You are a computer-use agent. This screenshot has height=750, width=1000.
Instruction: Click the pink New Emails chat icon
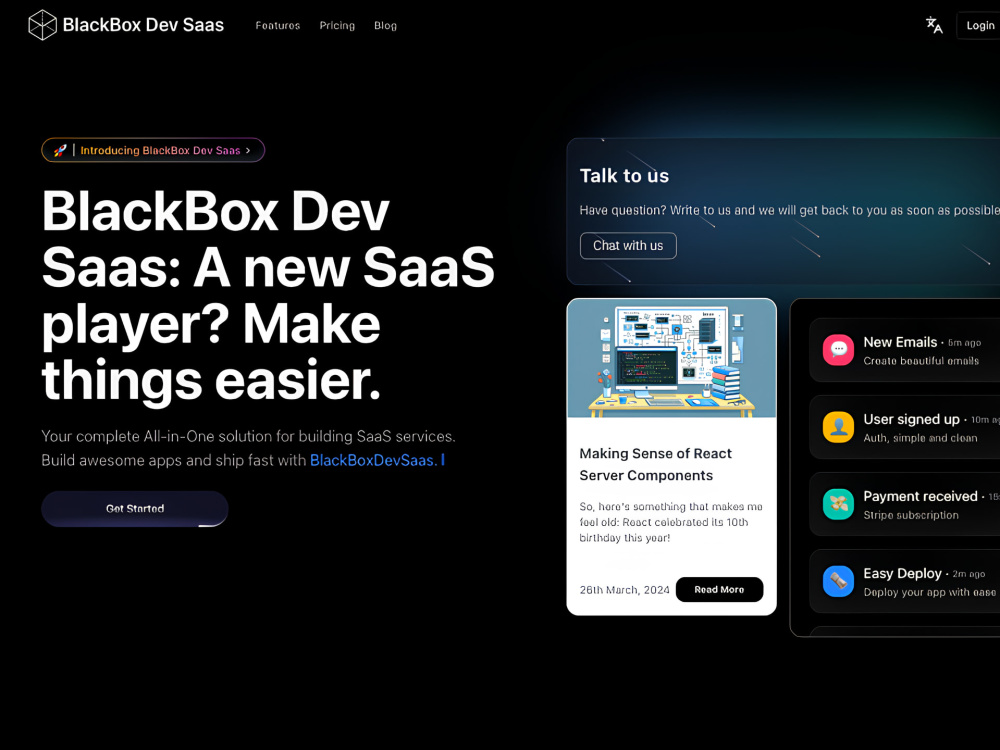[x=838, y=349]
